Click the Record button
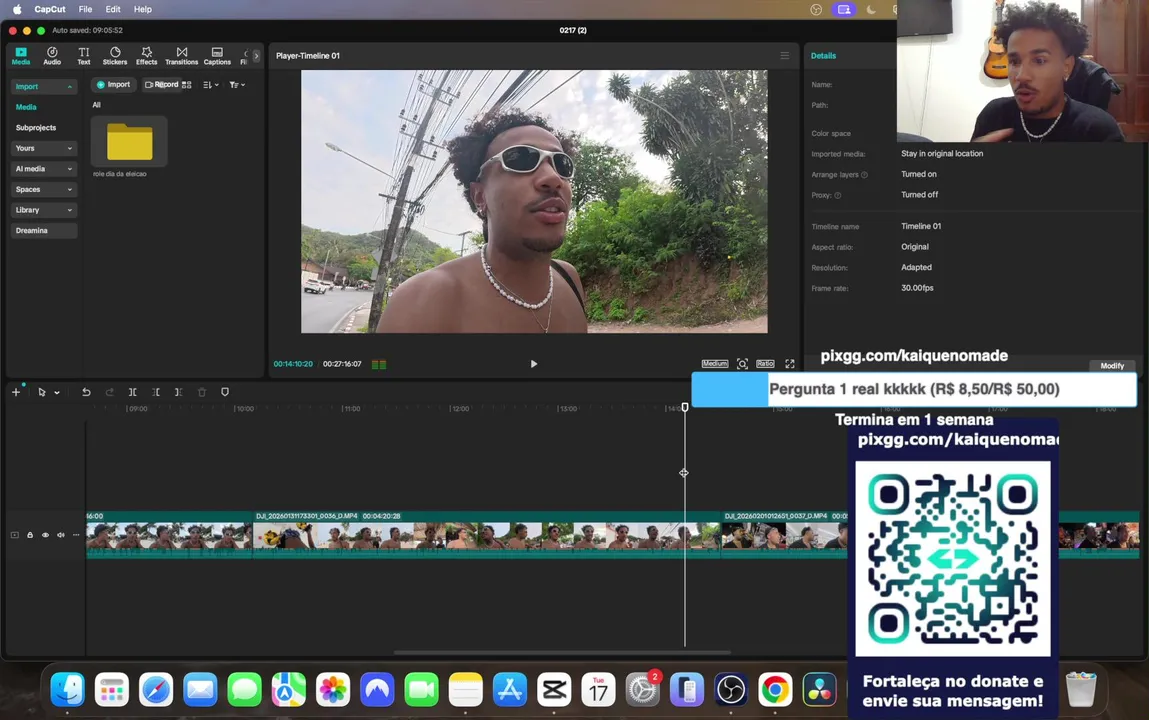This screenshot has width=1149, height=720. tap(161, 85)
